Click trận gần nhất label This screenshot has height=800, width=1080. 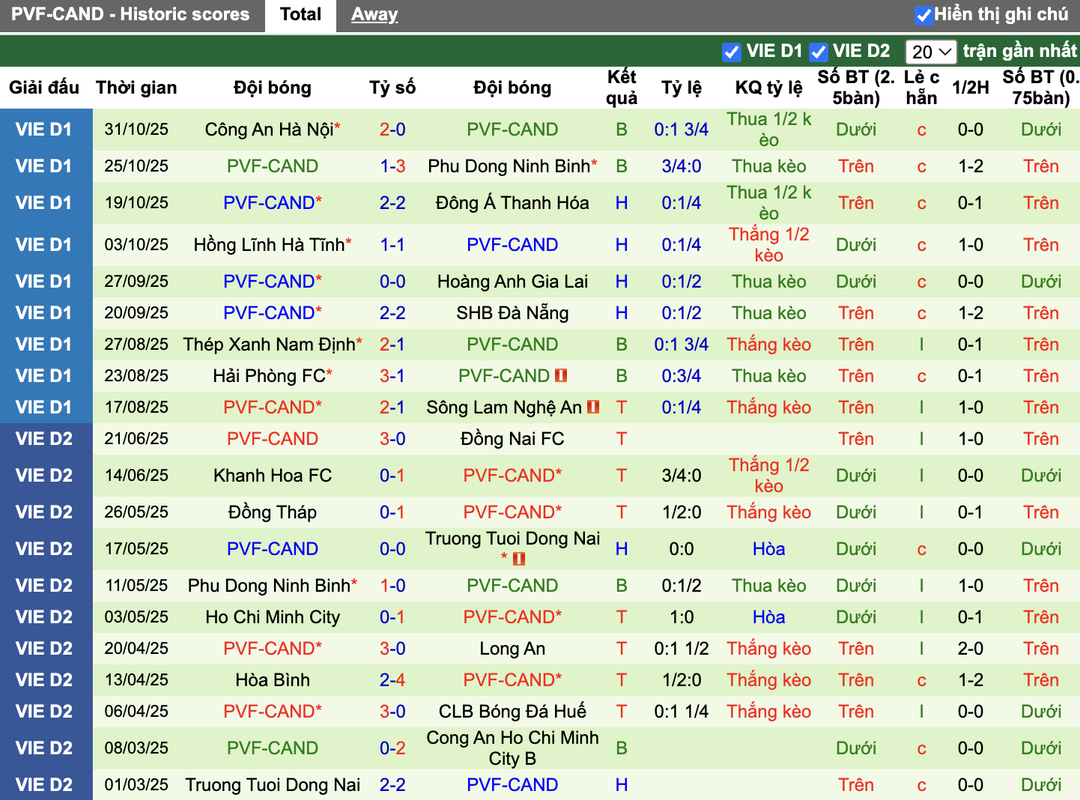pyautogui.click(x=1019, y=51)
